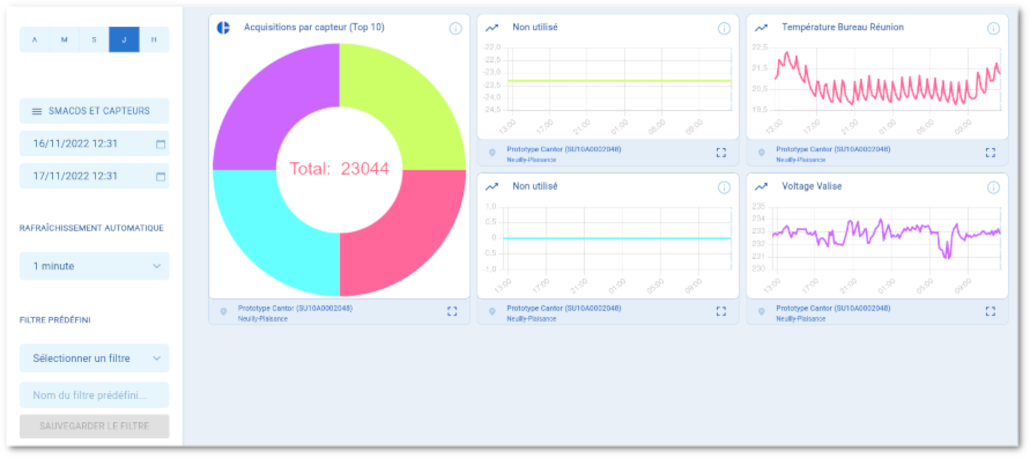Viewport: 1030px width, 458px height.
Task: Switch time range to S period
Action: tap(94, 40)
